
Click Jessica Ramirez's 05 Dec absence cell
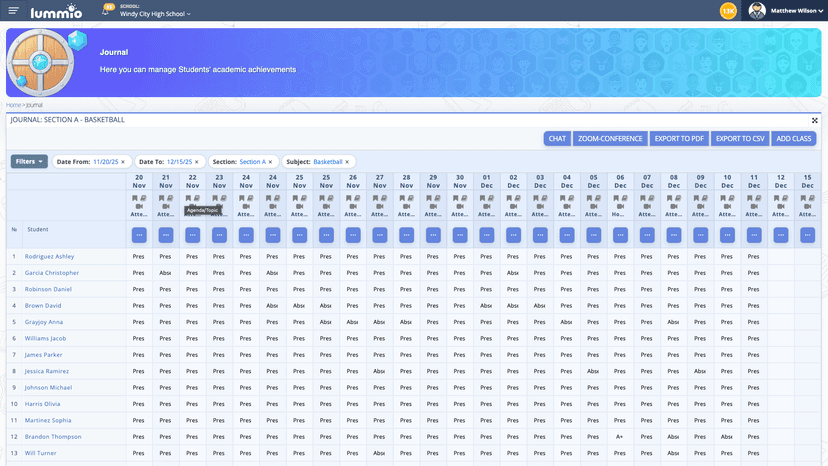pyautogui.click(x=593, y=371)
